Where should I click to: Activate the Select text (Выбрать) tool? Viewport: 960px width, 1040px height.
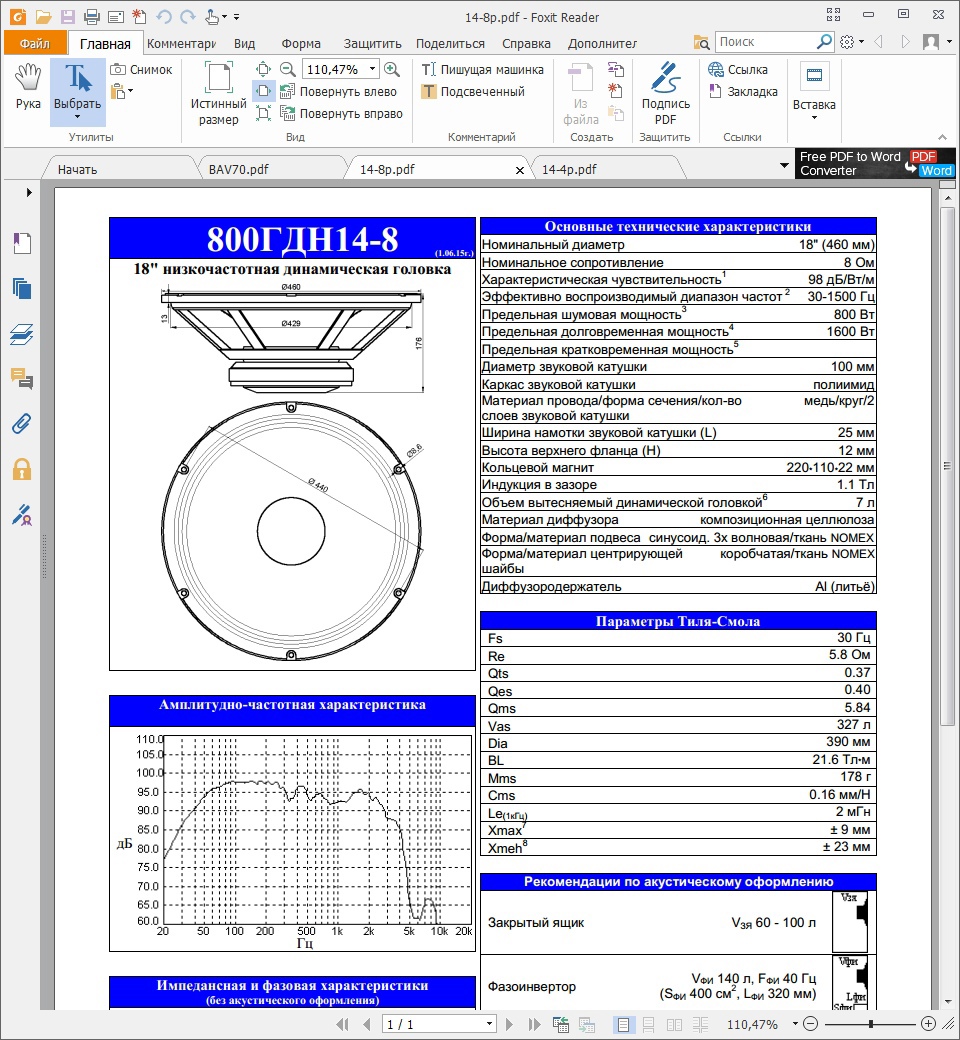pos(78,91)
